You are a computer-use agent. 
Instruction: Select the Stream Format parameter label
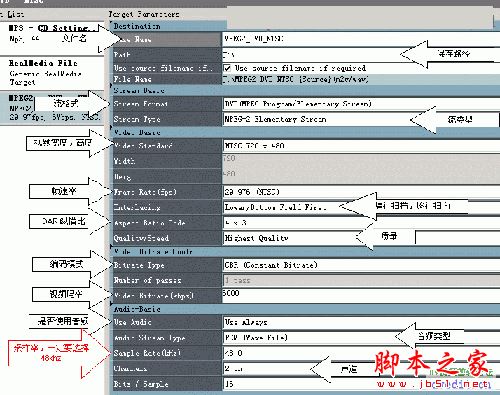pyautogui.click(x=167, y=104)
